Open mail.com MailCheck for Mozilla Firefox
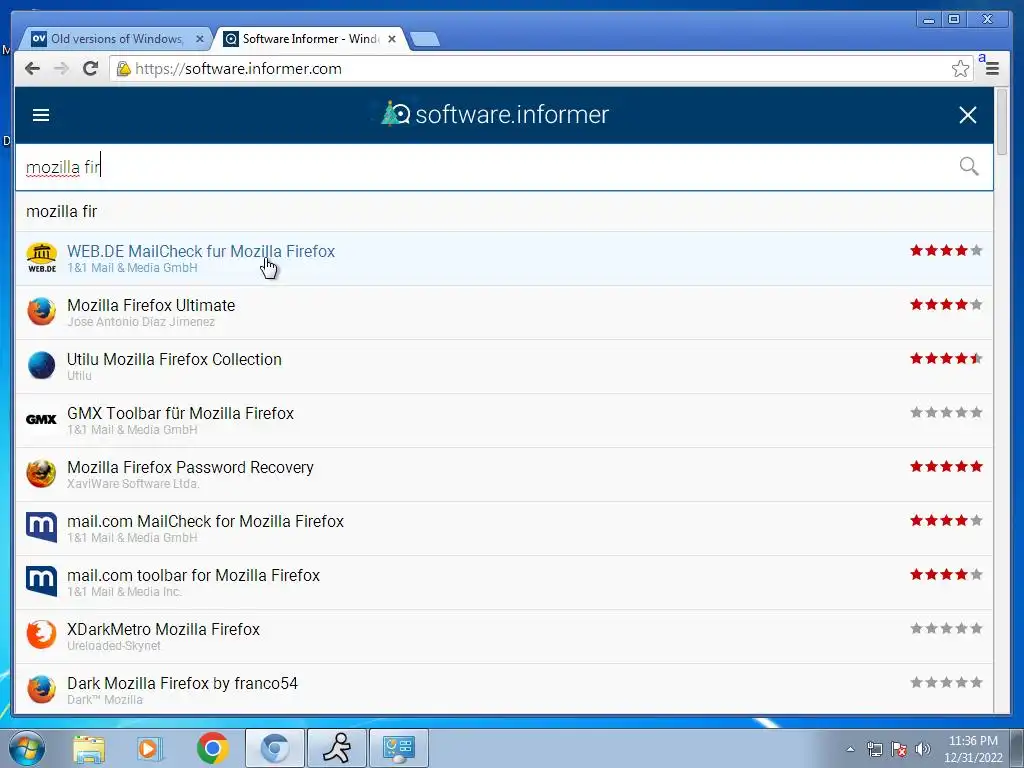 click(x=504, y=529)
